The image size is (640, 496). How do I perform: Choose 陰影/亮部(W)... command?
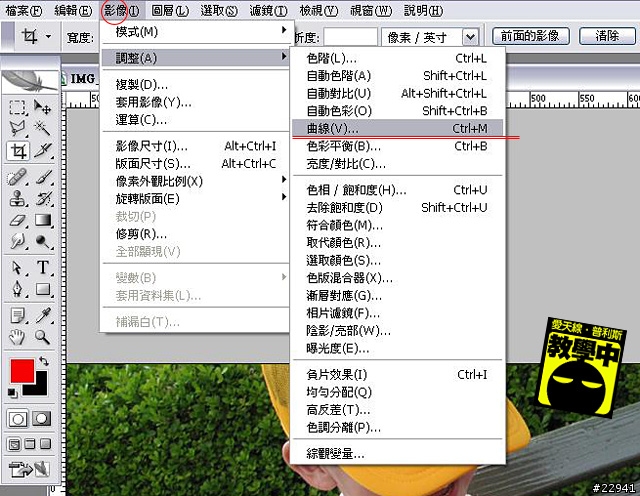click(x=398, y=330)
